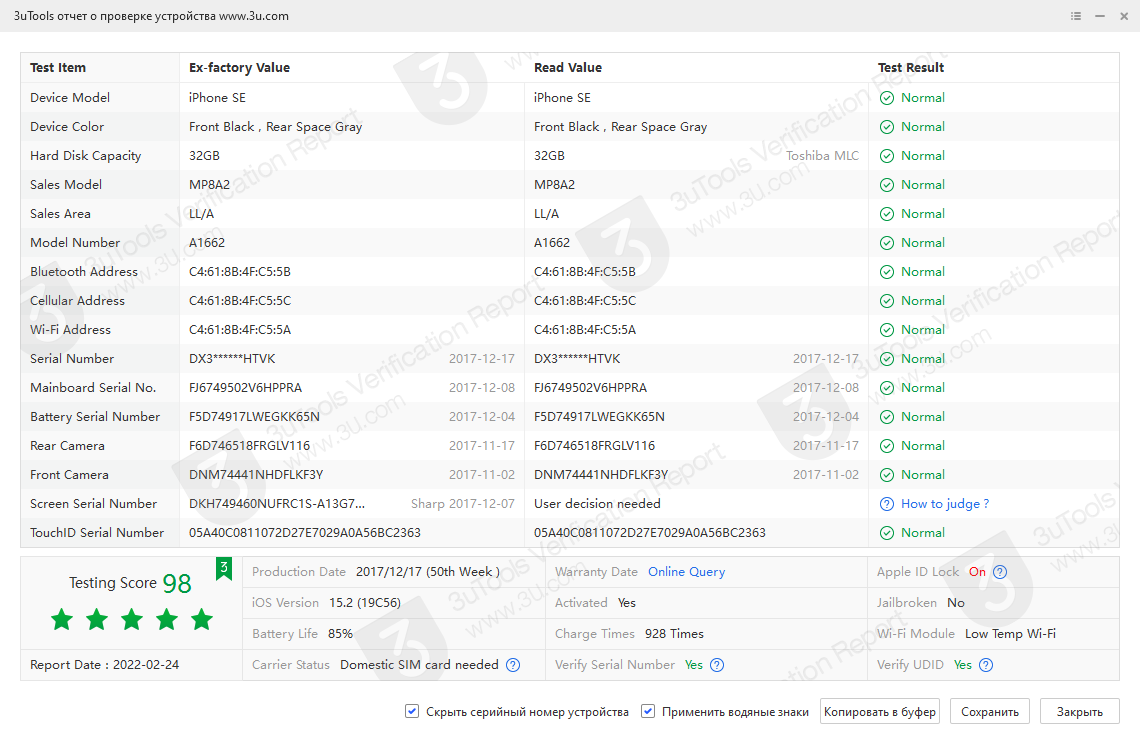Click the iOS Version 15.2 (19C56) value
The width and height of the screenshot is (1140, 749).
pos(365,603)
